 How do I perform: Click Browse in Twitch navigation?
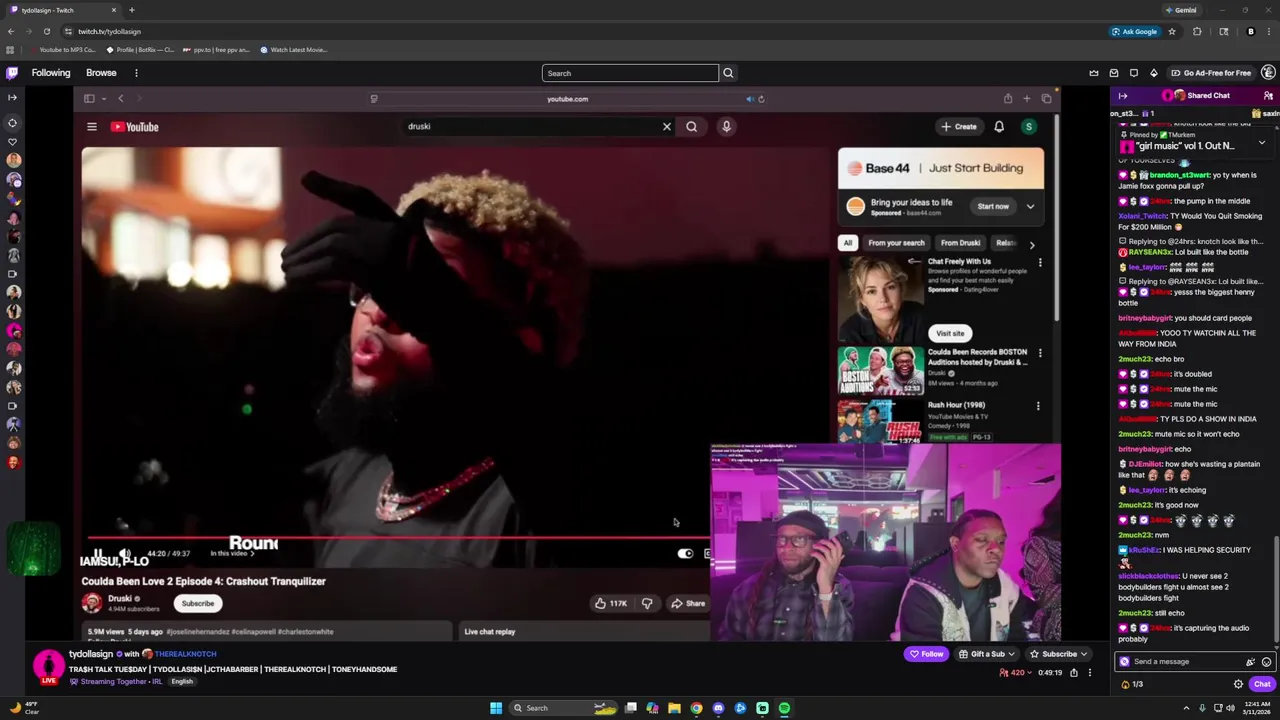pyautogui.click(x=101, y=73)
